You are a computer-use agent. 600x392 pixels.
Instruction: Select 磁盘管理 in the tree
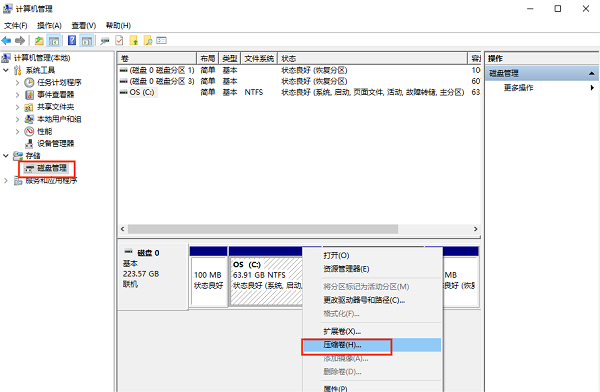coord(52,168)
